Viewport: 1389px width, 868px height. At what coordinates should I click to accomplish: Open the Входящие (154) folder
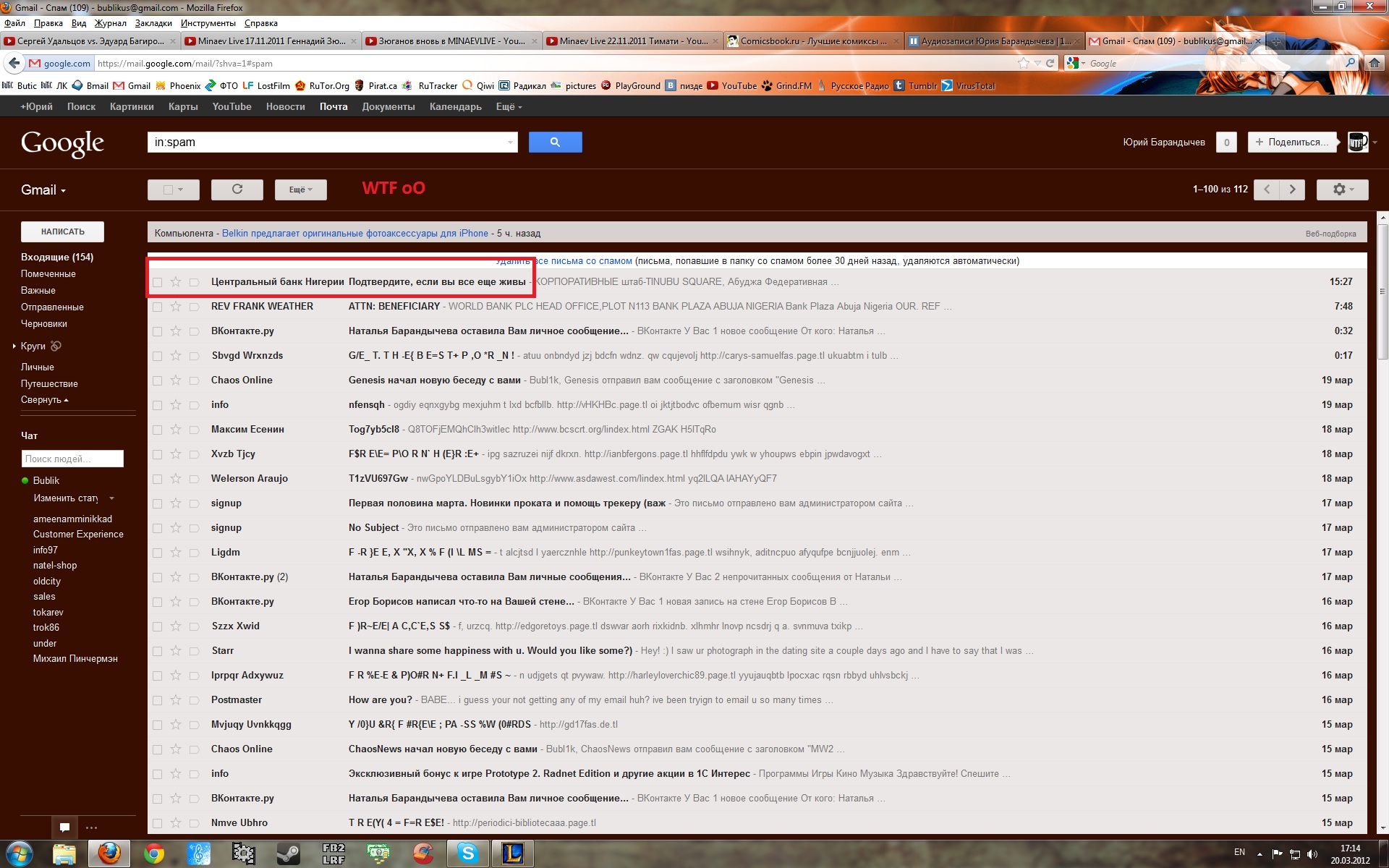pos(57,258)
